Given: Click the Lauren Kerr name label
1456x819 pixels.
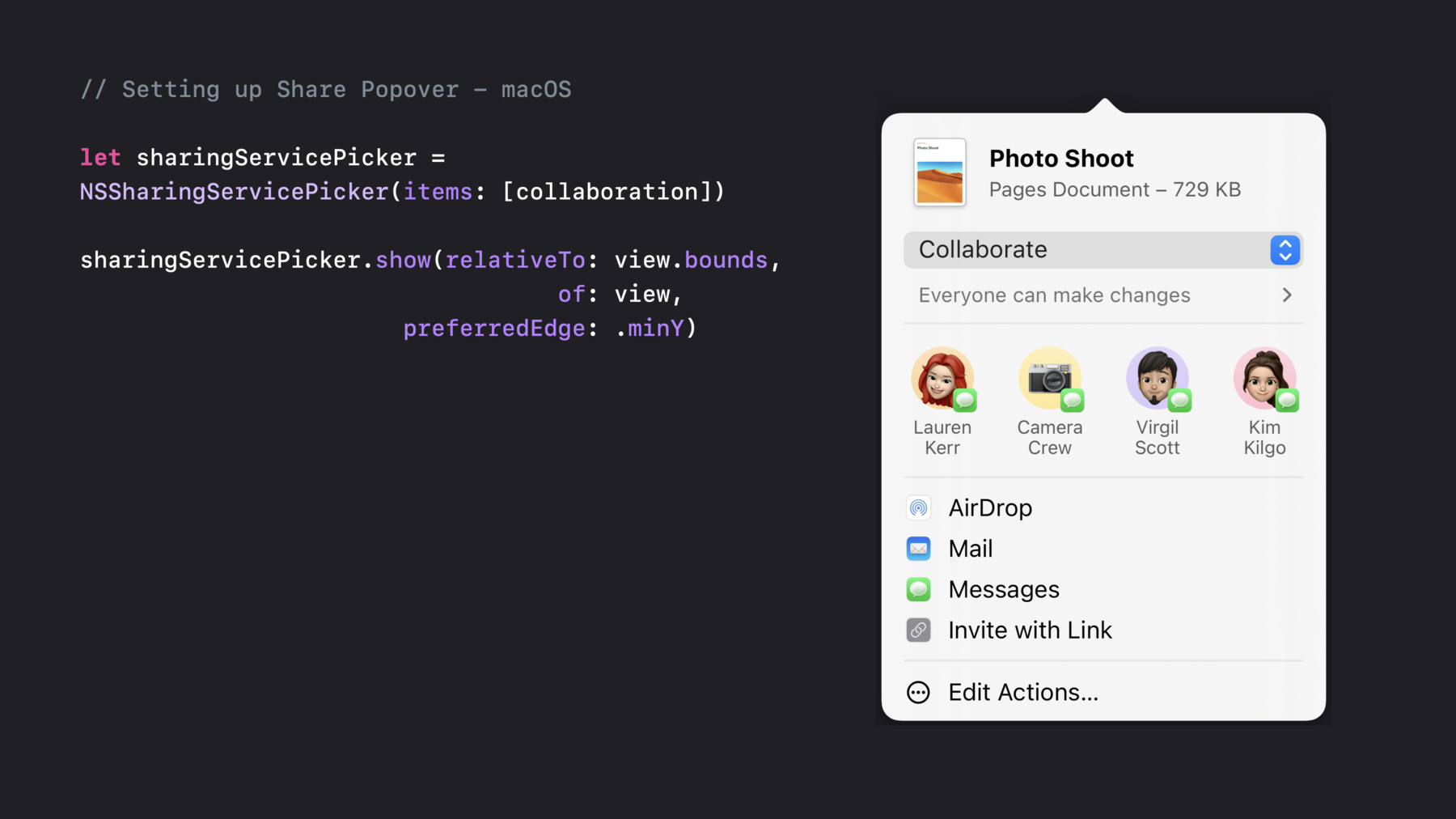Looking at the screenshot, I should (942, 438).
